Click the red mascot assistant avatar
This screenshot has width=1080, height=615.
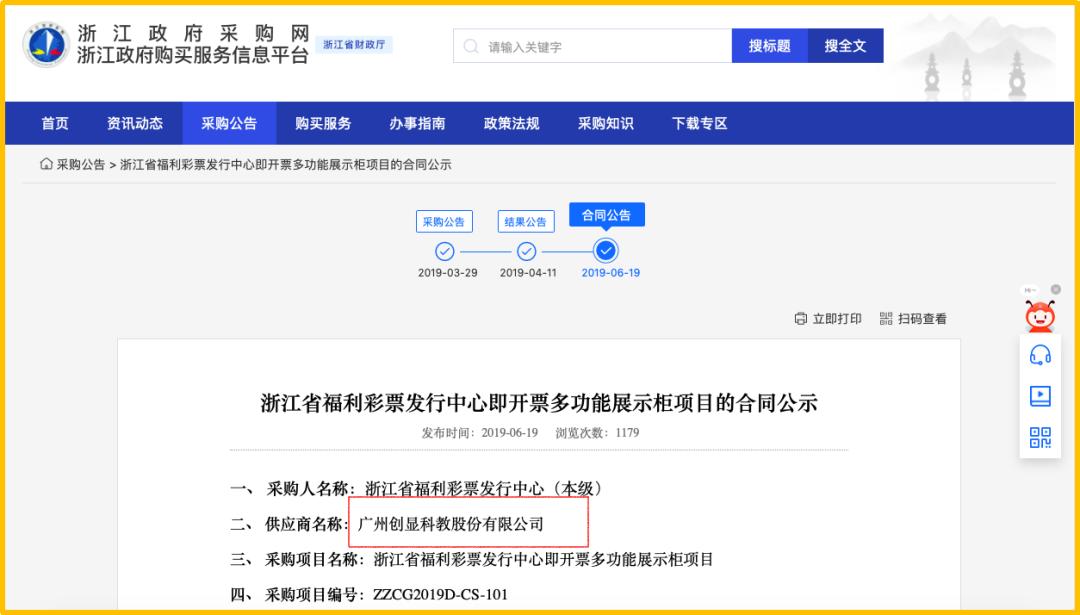coord(1041,317)
